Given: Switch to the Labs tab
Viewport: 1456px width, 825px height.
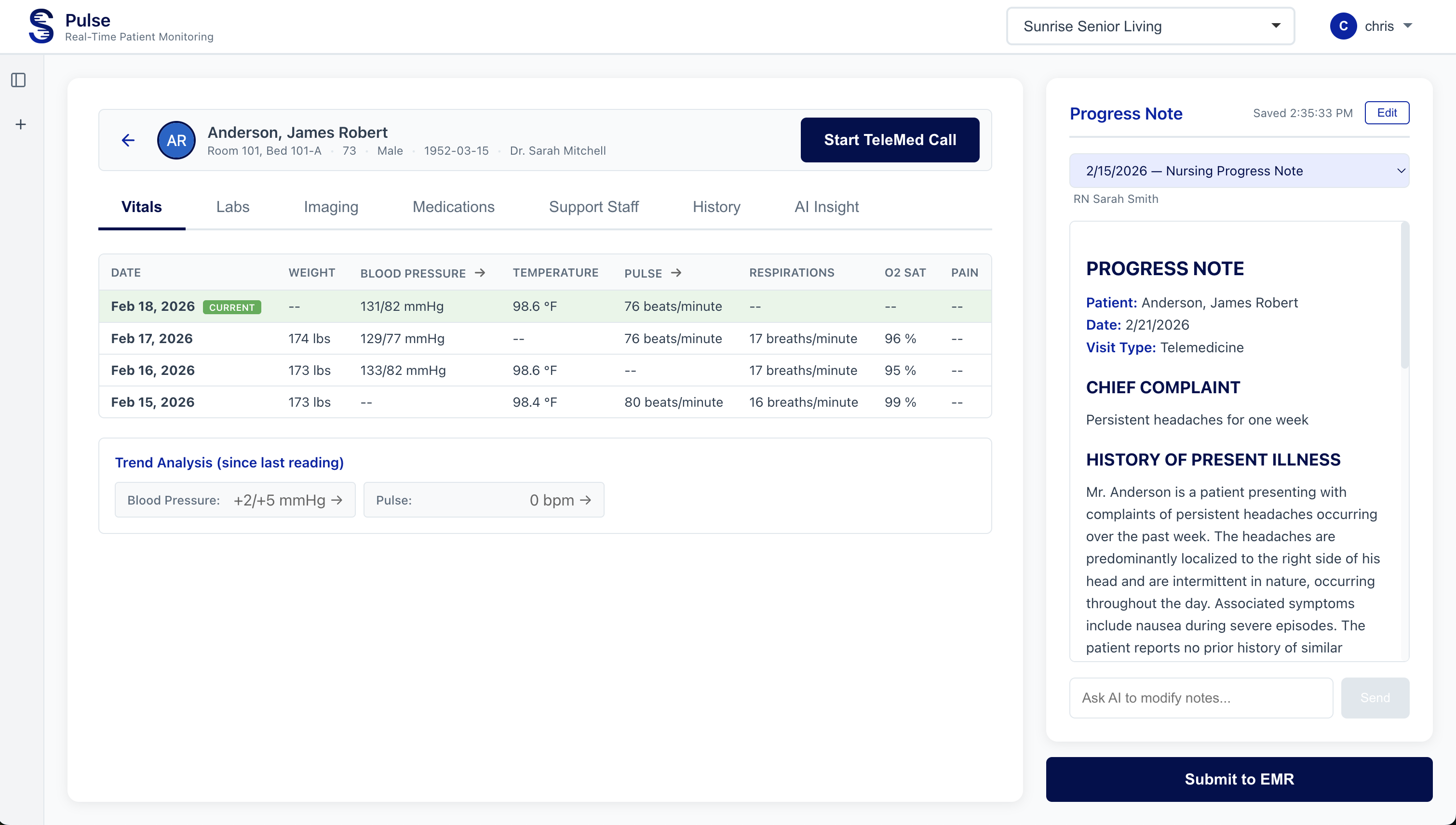Looking at the screenshot, I should coord(232,207).
